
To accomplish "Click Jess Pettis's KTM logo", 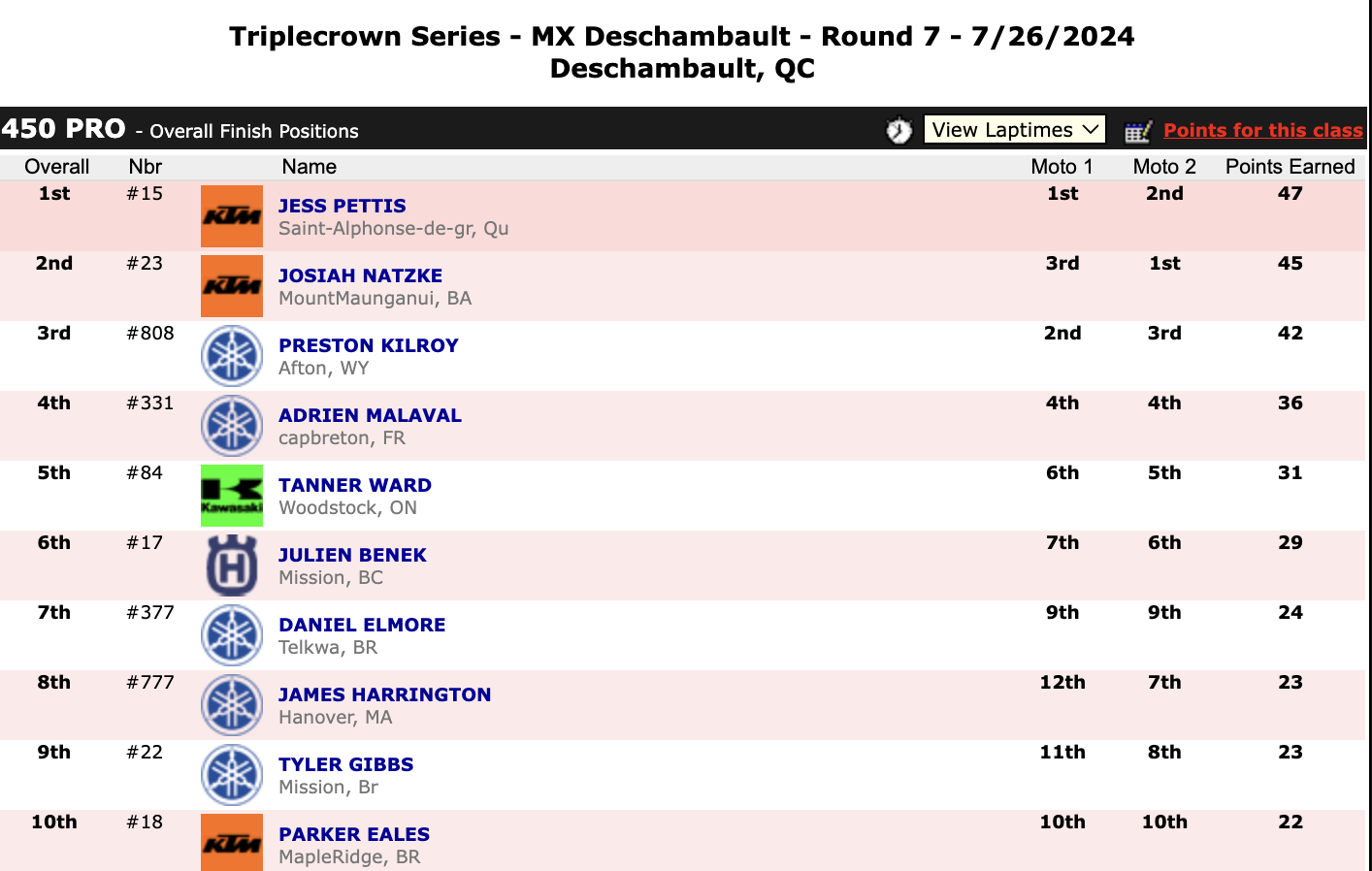I will [x=232, y=216].
